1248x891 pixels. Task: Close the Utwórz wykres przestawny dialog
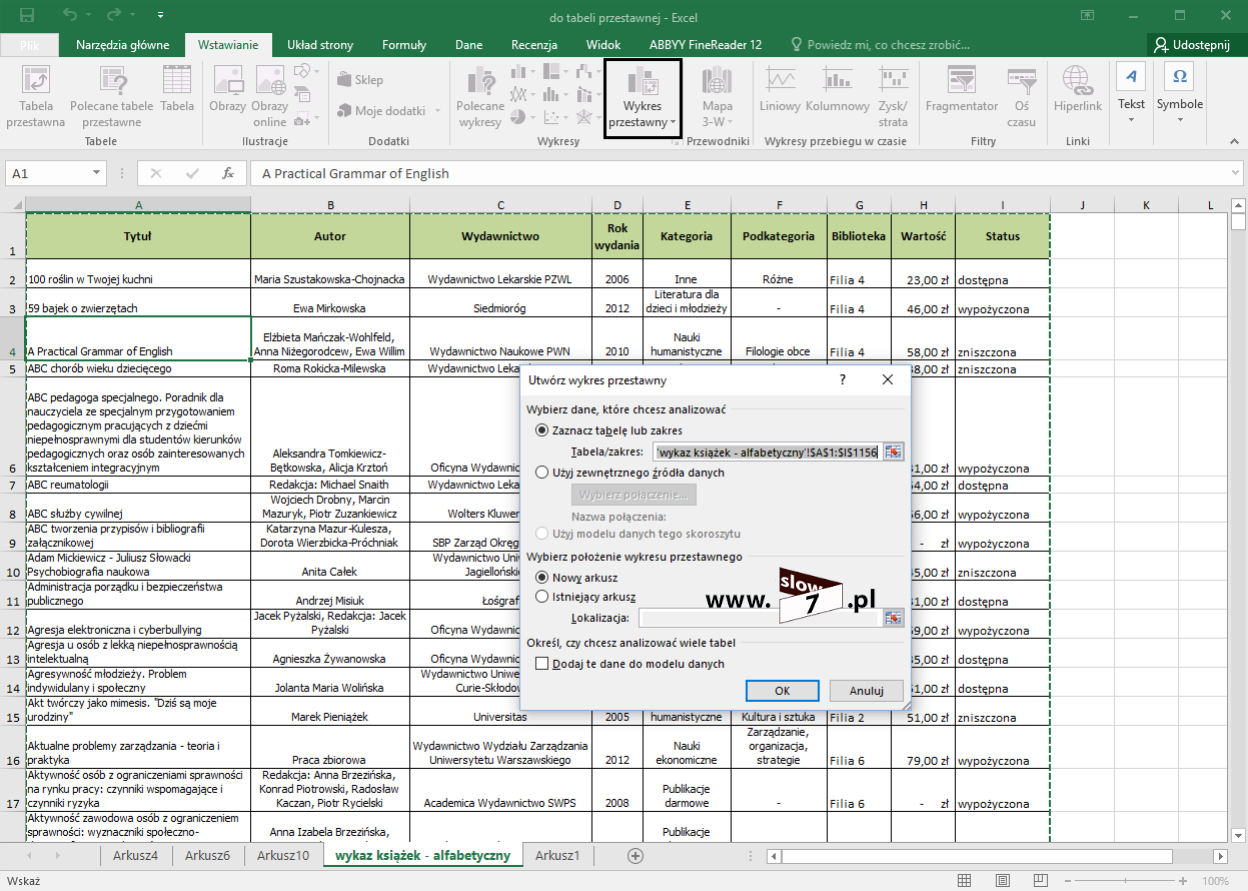(887, 380)
